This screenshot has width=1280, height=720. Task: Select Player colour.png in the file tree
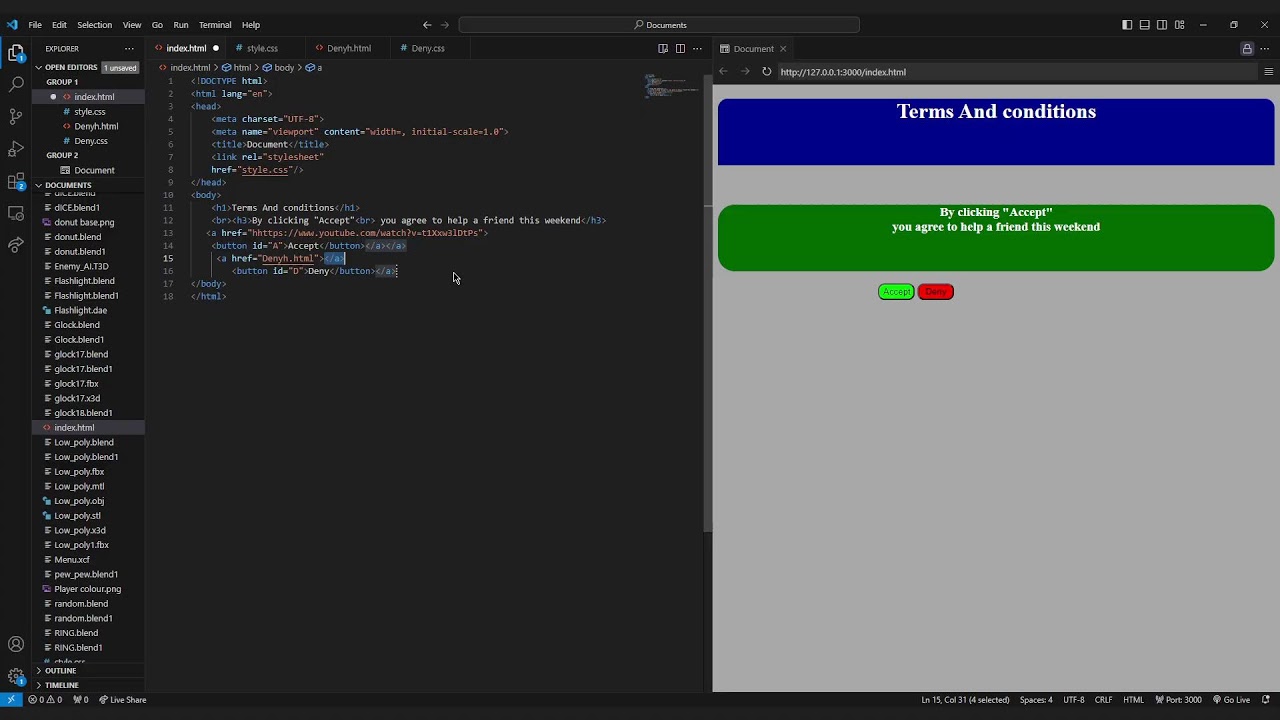87,589
